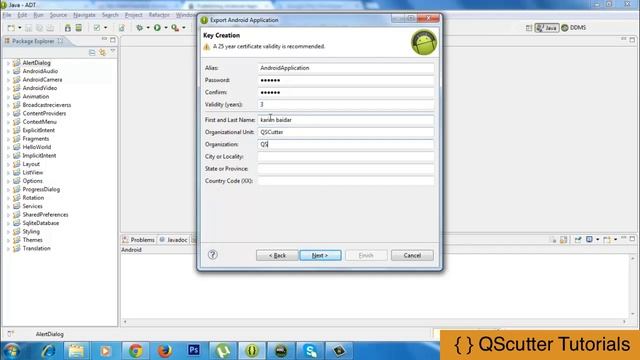The image size is (640, 360).
Task: Select the ContentProviders project
Action: (44, 113)
